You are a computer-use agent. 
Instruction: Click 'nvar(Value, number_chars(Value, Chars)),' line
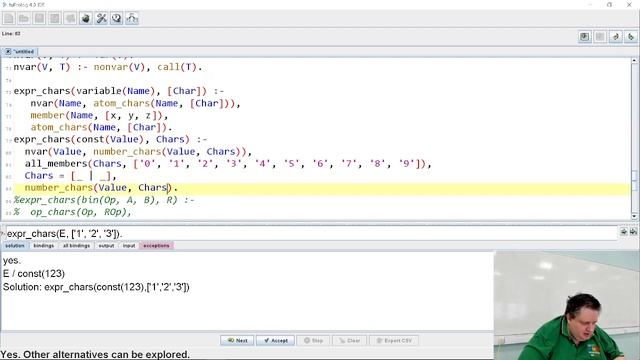(x=138, y=152)
